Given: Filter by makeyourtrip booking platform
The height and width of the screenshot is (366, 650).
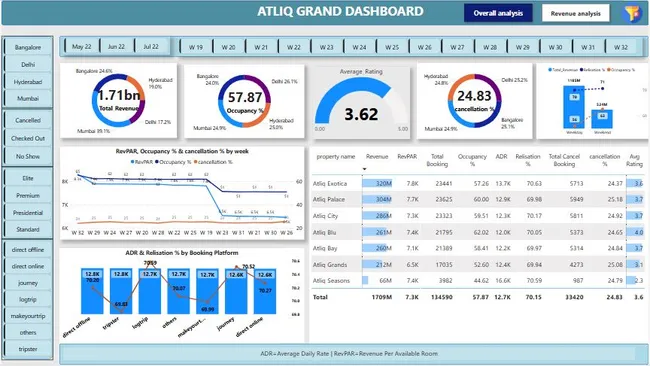Looking at the screenshot, I should (x=28, y=316).
